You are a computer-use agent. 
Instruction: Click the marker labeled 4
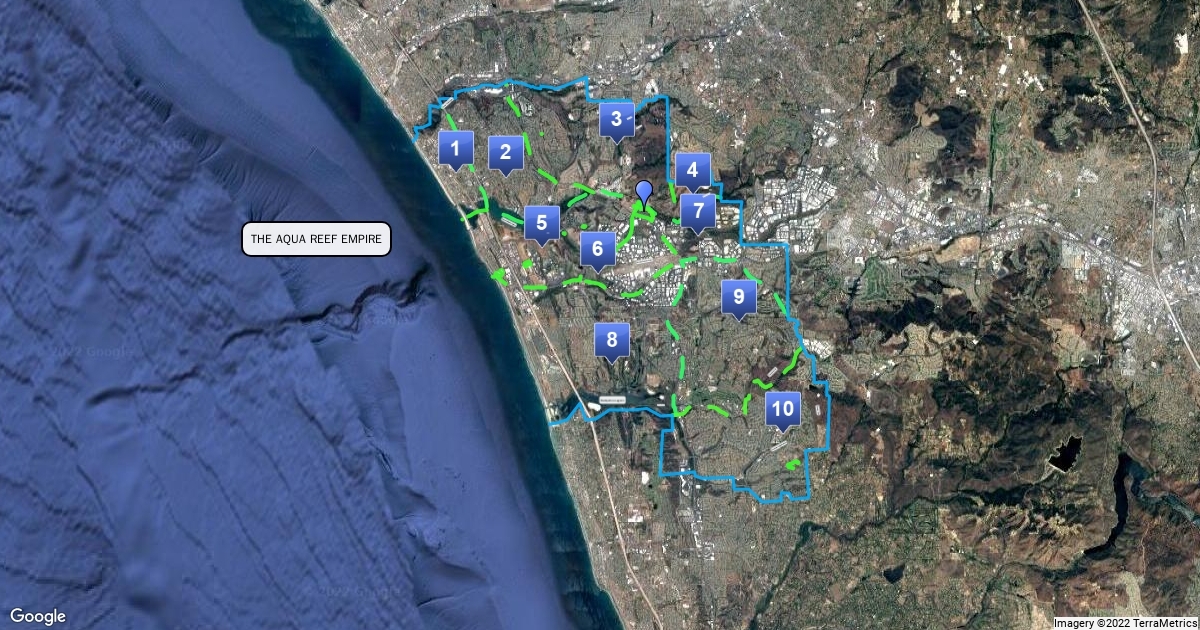tap(692, 170)
